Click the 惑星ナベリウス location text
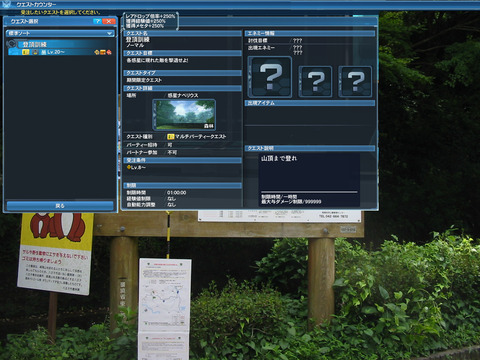The height and width of the screenshot is (360, 480). [x=183, y=95]
